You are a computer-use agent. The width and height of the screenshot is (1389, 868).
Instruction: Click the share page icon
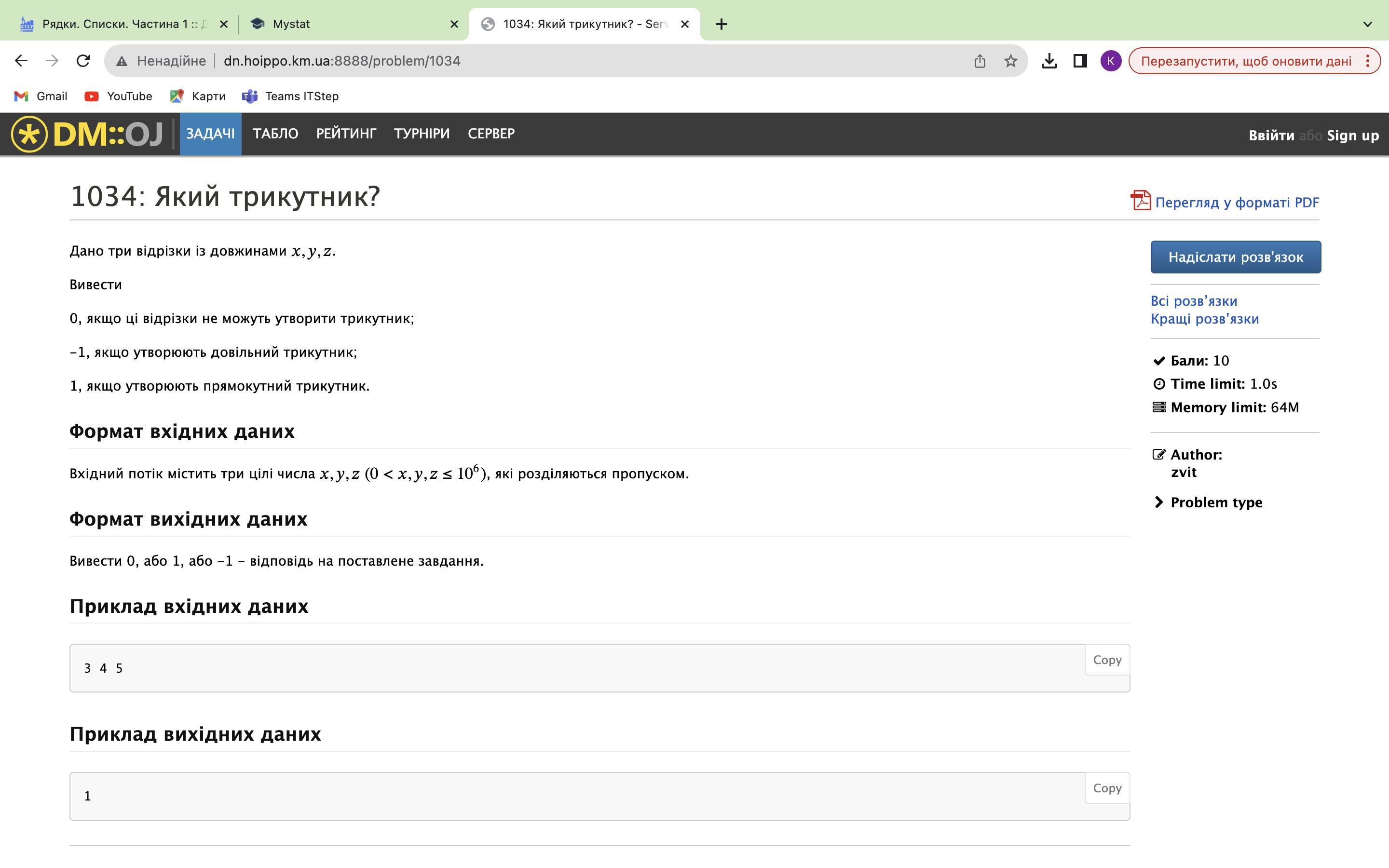980,61
